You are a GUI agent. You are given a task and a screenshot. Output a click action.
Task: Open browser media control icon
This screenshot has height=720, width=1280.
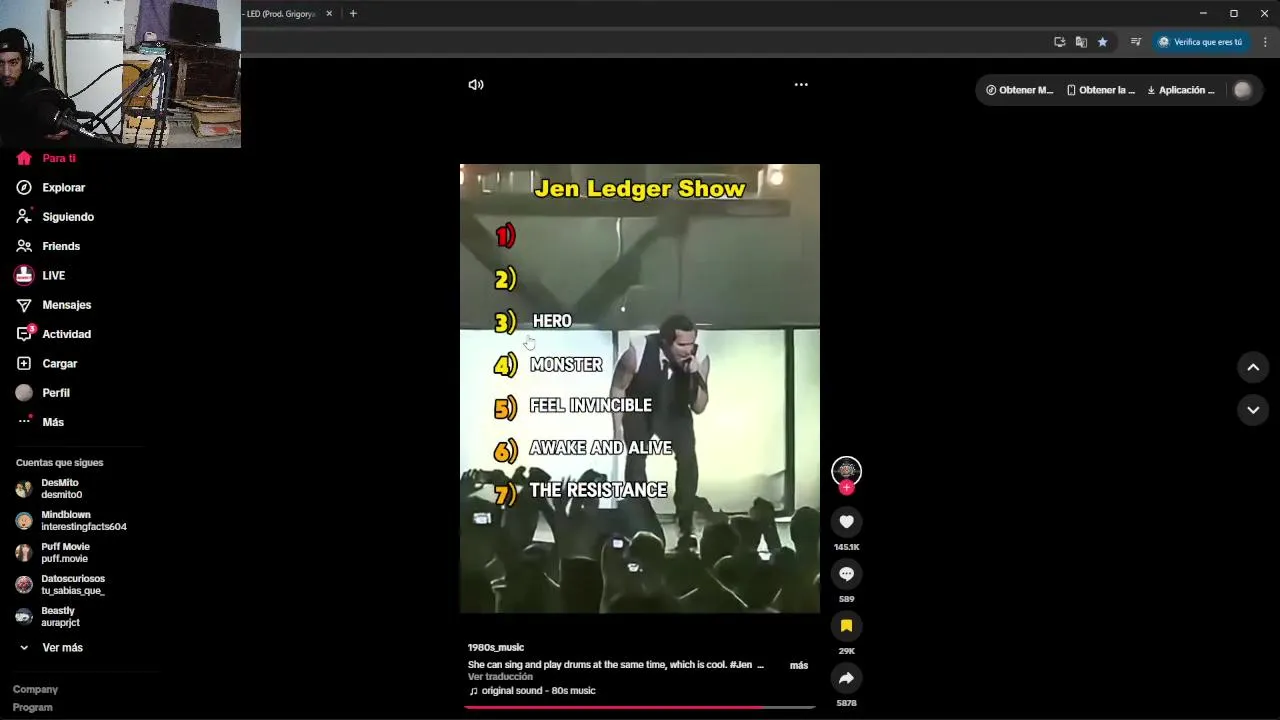(x=1135, y=42)
